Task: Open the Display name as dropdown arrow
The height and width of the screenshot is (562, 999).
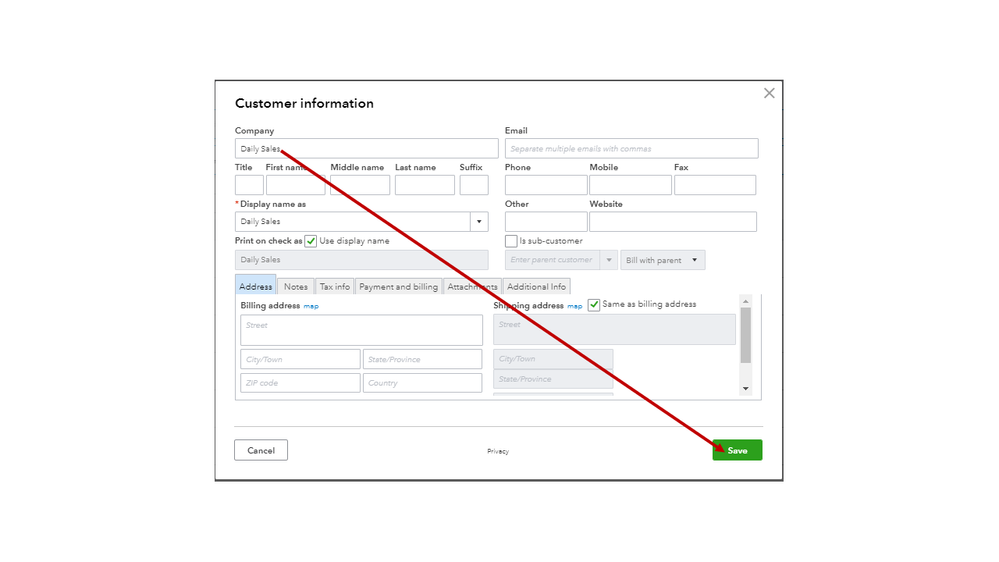Action: tap(479, 222)
